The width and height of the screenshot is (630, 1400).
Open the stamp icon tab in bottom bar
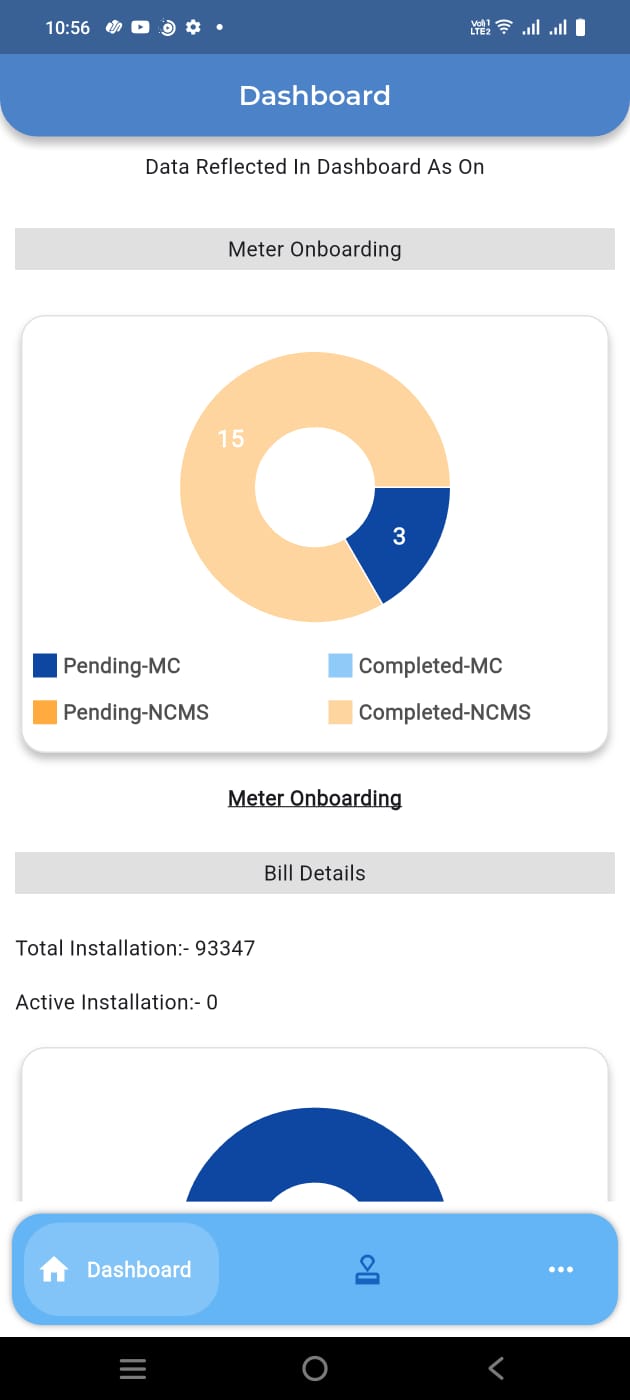[x=367, y=1270]
